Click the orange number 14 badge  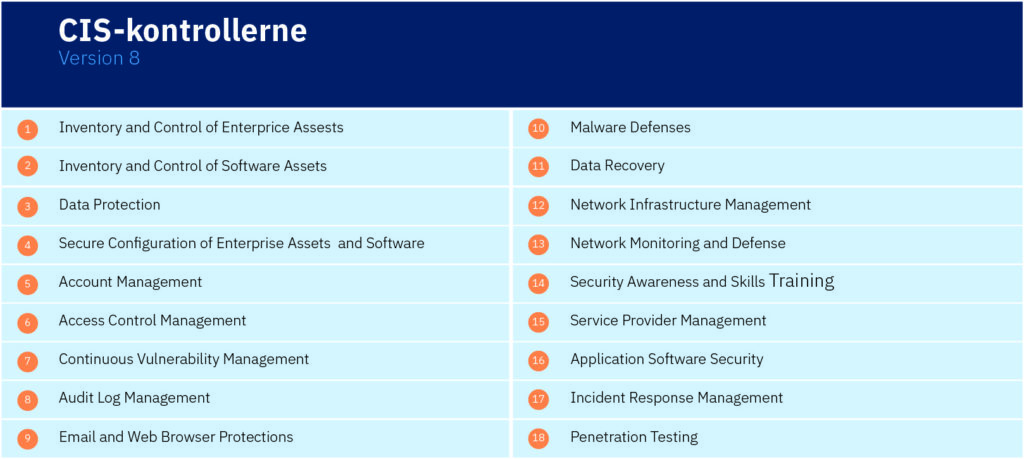pyautogui.click(x=538, y=283)
